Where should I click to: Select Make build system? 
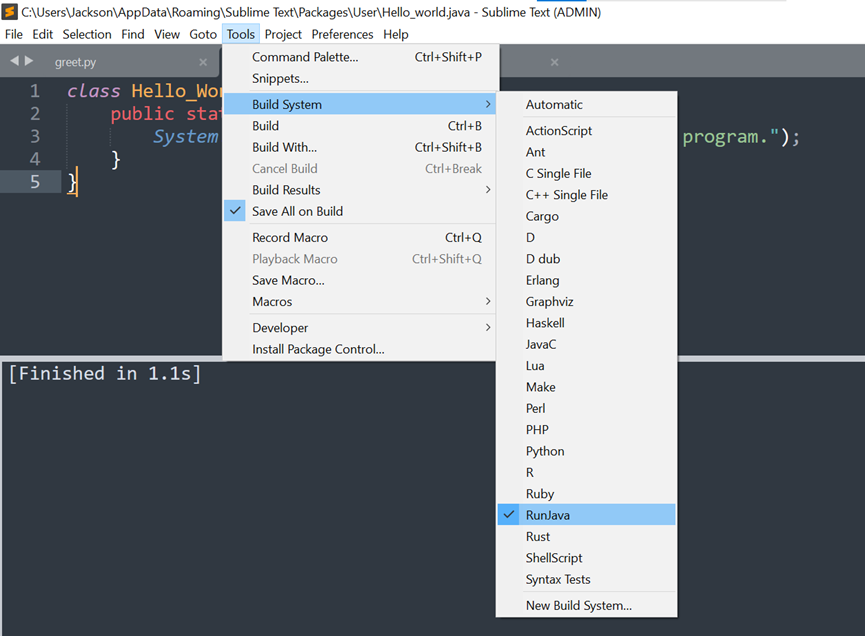[x=586, y=387]
